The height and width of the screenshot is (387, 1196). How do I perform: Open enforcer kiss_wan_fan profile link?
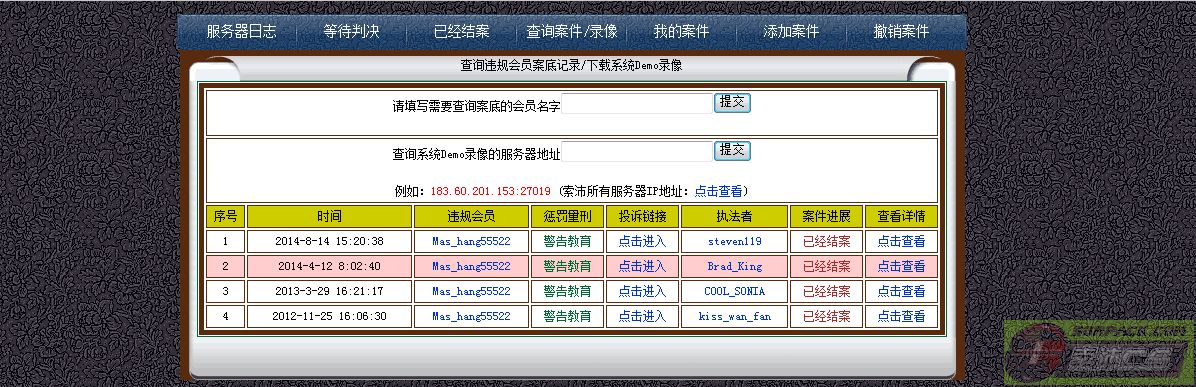[x=735, y=316]
